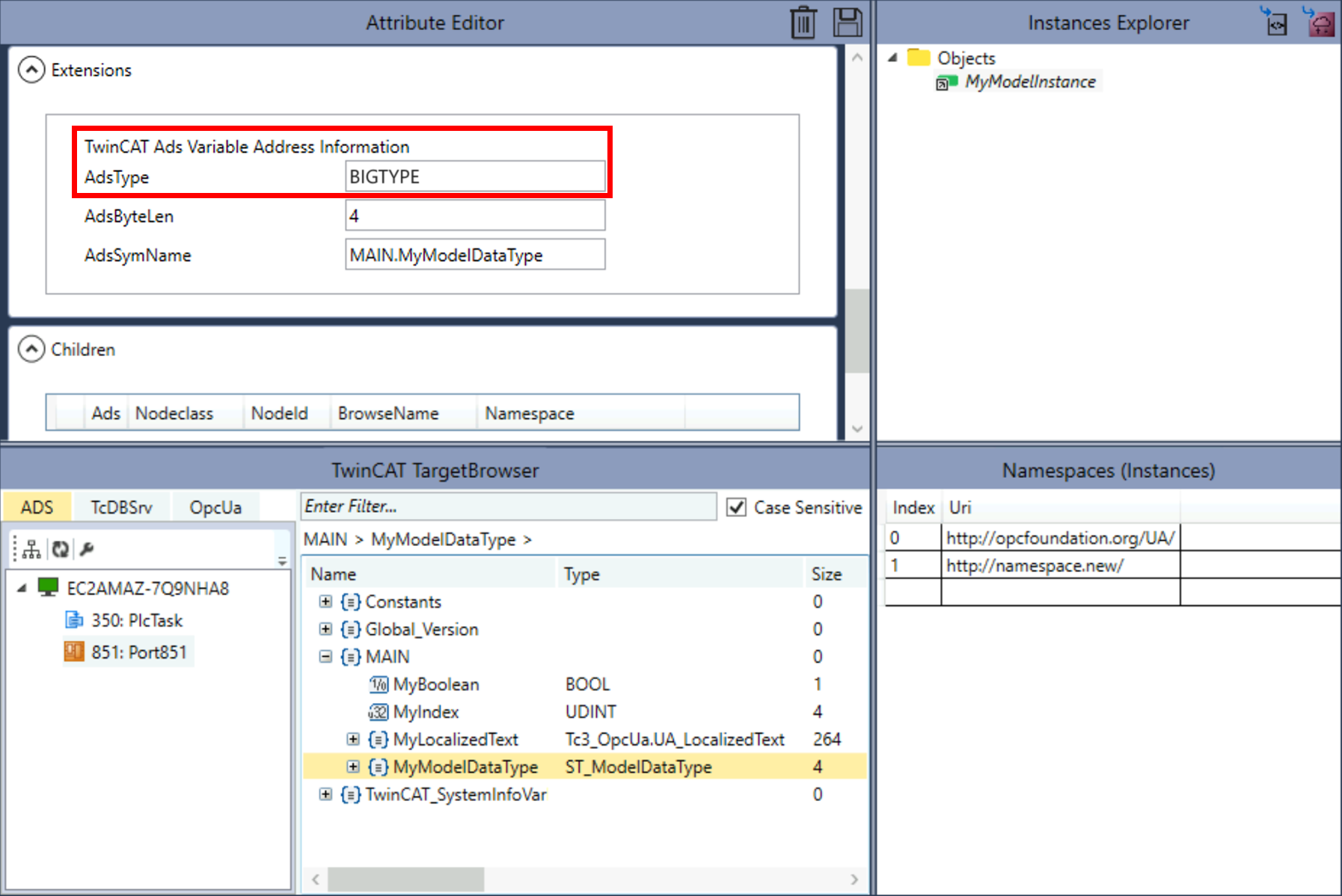Collapse the Children section
The image size is (1342, 896).
(31, 349)
